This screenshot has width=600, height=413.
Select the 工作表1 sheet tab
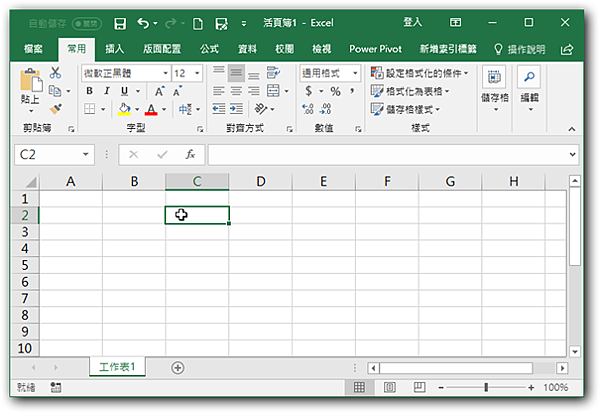117,367
